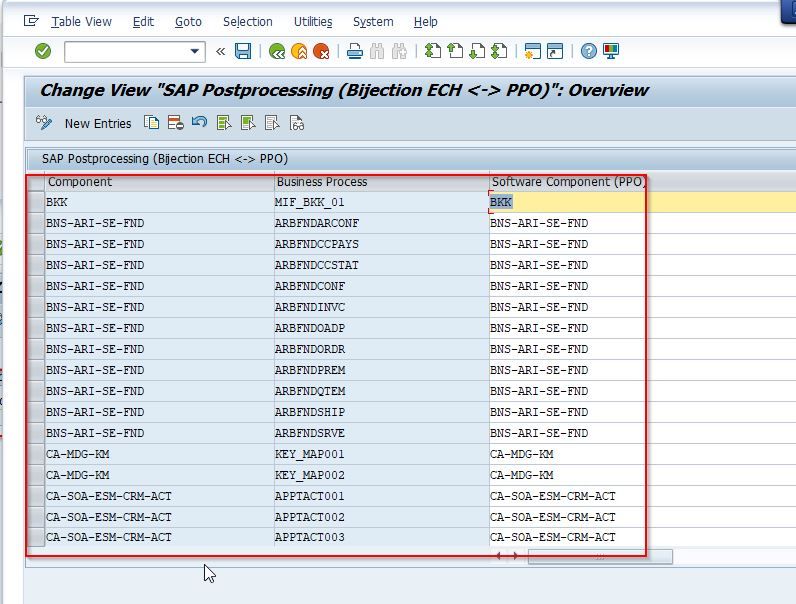Click the horizontal scrollbar left arrow
Screen dimensions: 796x604
pyautogui.click(x=499, y=556)
